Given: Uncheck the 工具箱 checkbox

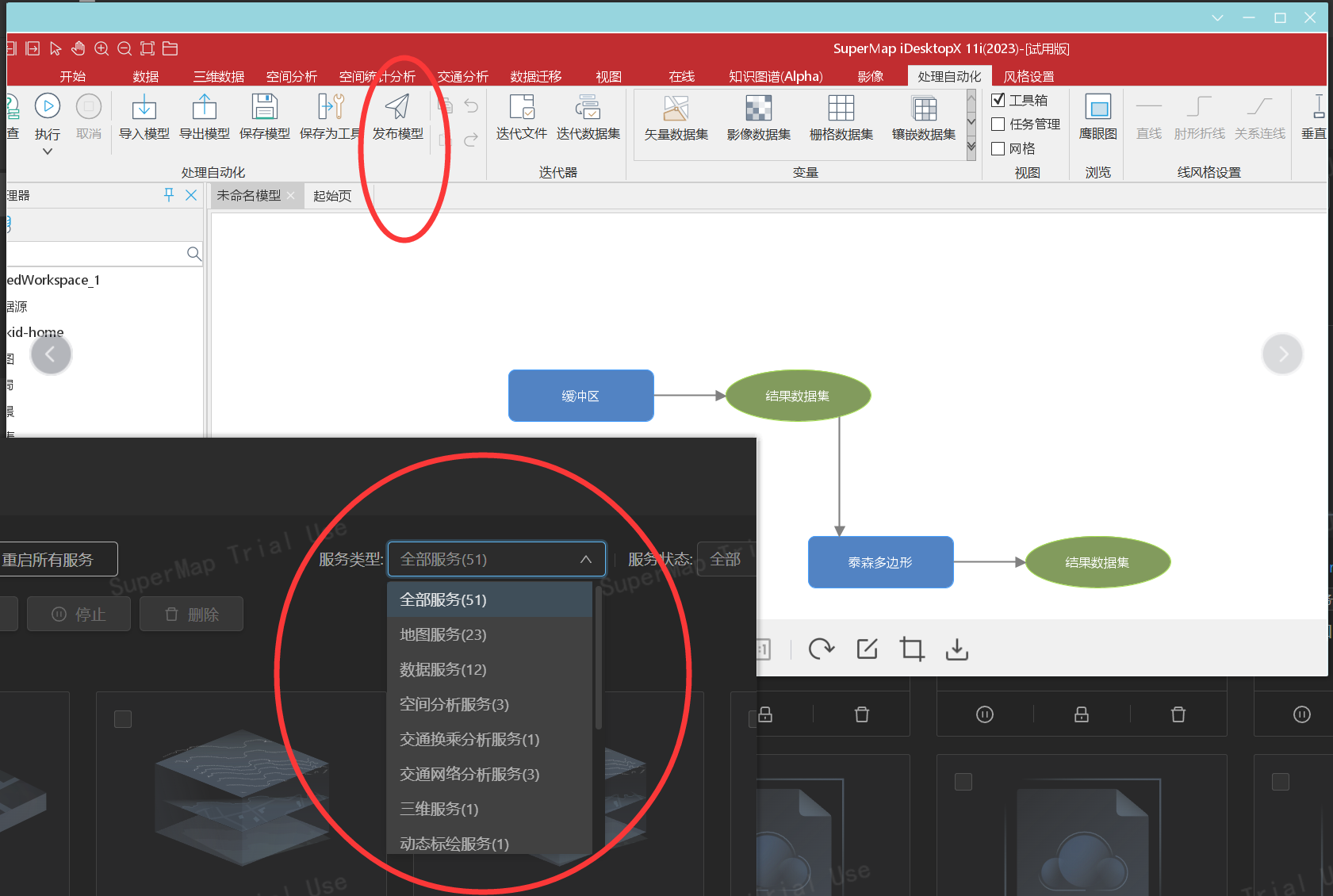Looking at the screenshot, I should [x=998, y=100].
